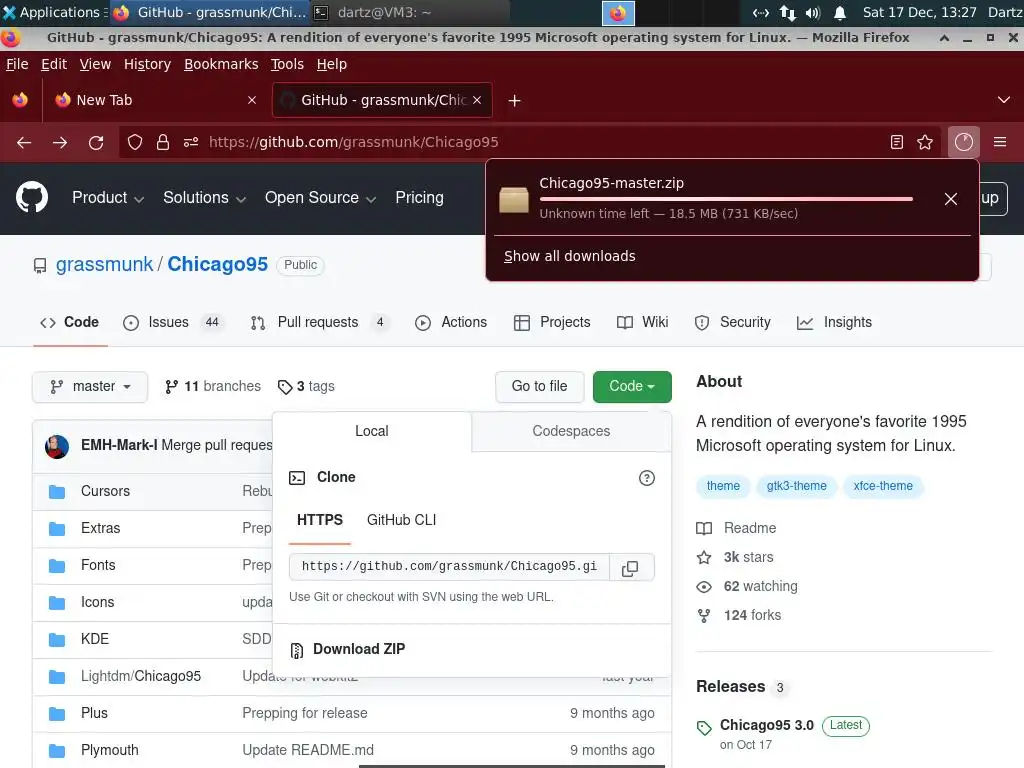The image size is (1024, 768).
Task: Open the tracking protection shield icon
Action: (135, 142)
